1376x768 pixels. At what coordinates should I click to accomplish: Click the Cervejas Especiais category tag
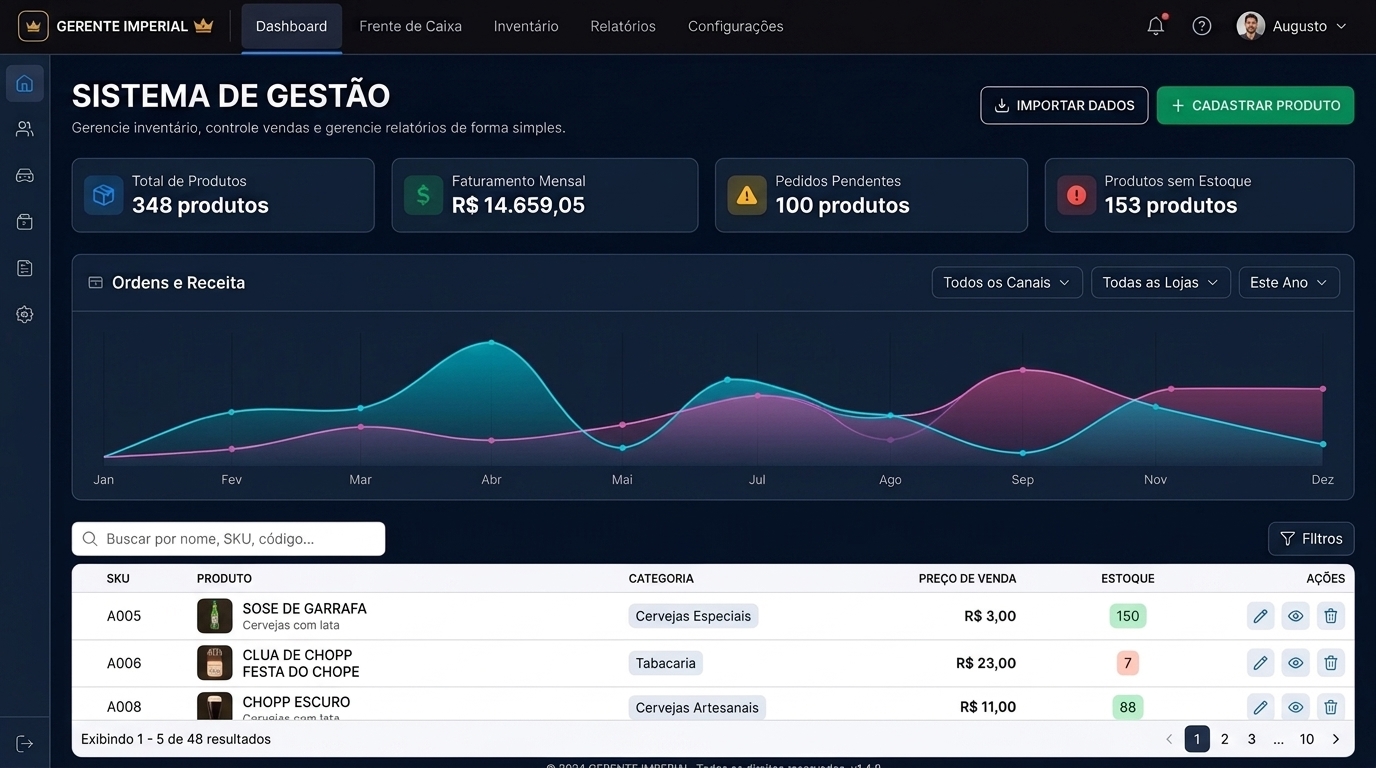tap(693, 616)
